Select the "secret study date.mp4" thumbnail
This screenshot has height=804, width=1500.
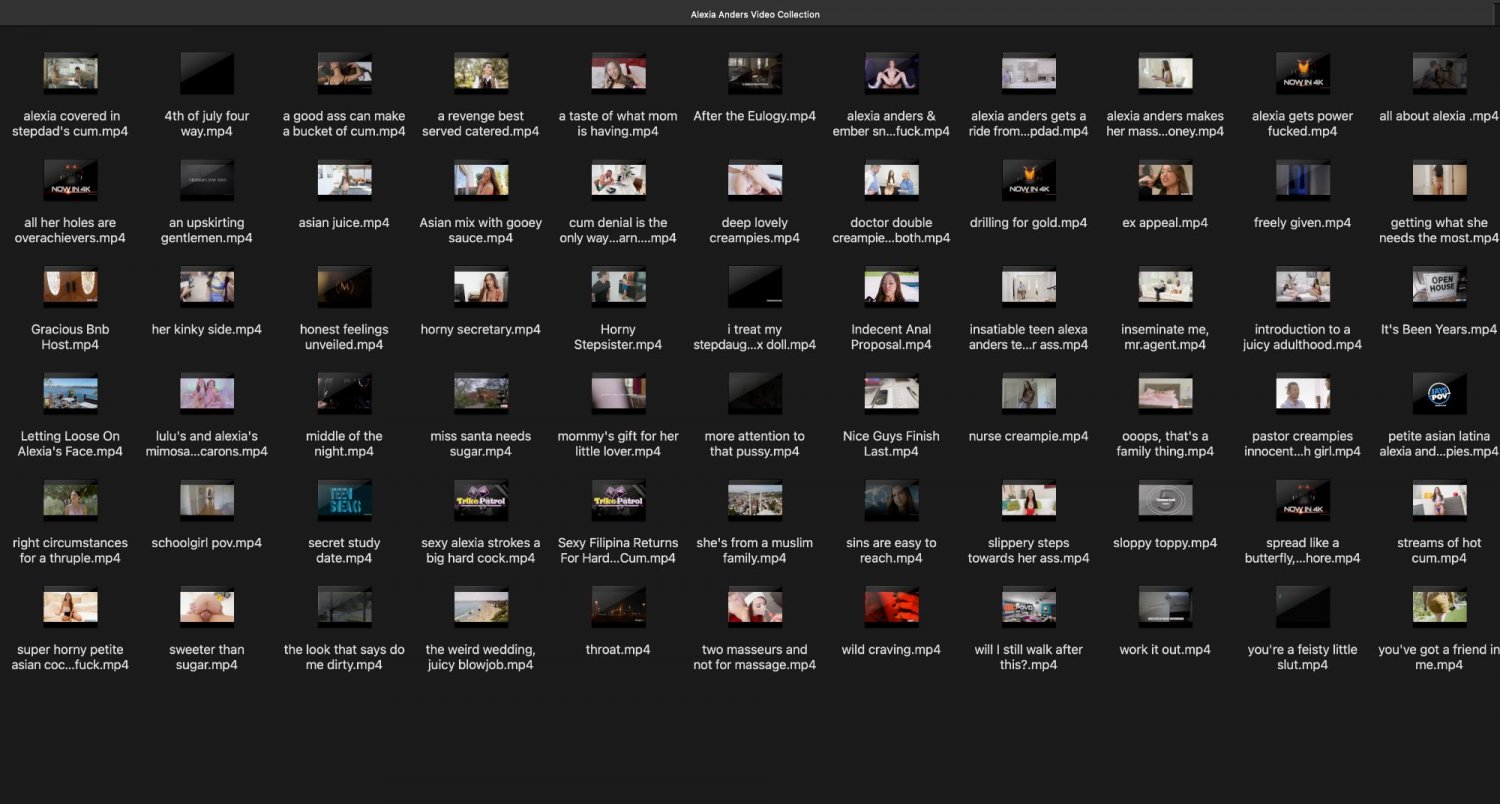(343, 498)
